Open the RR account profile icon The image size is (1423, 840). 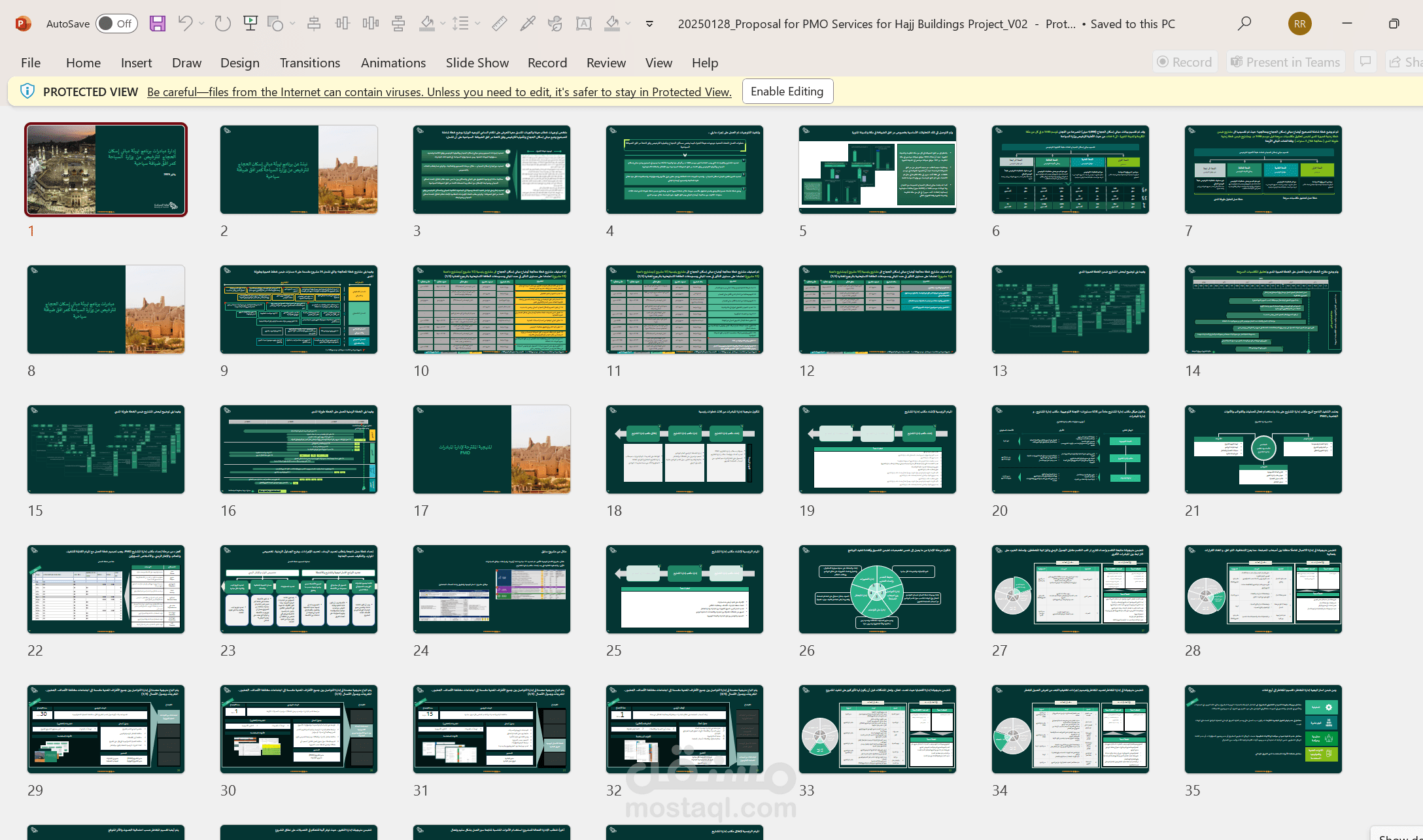(1300, 24)
